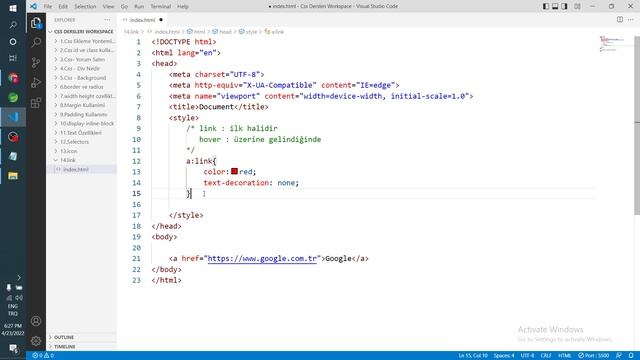This screenshot has height=360, width=640.
Task: Collapse CSS DERSLERI WORKSPACE root
Action: click(82, 31)
